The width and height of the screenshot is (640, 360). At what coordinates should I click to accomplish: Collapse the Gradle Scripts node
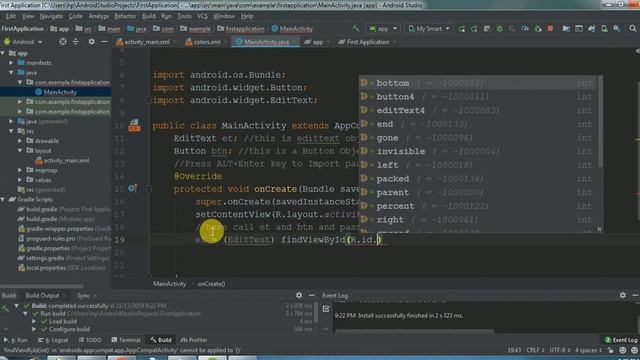pos(3,200)
